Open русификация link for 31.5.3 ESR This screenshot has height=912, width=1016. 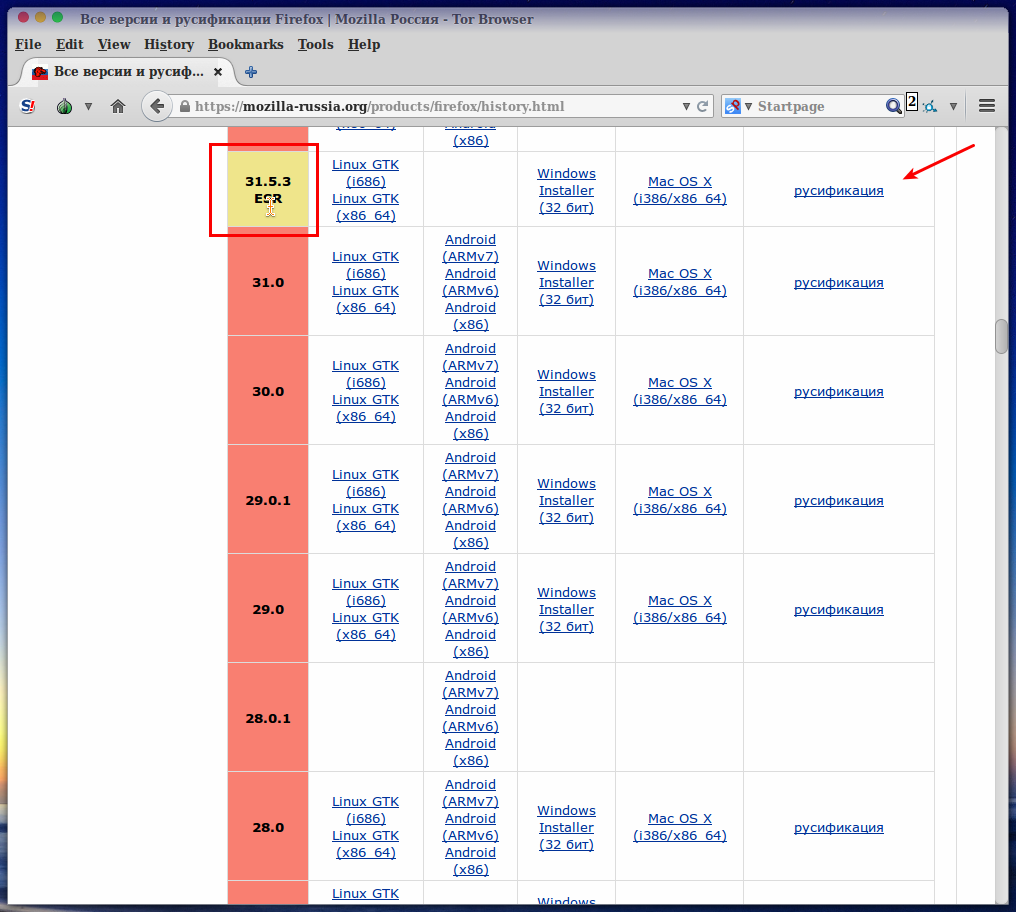(838, 191)
